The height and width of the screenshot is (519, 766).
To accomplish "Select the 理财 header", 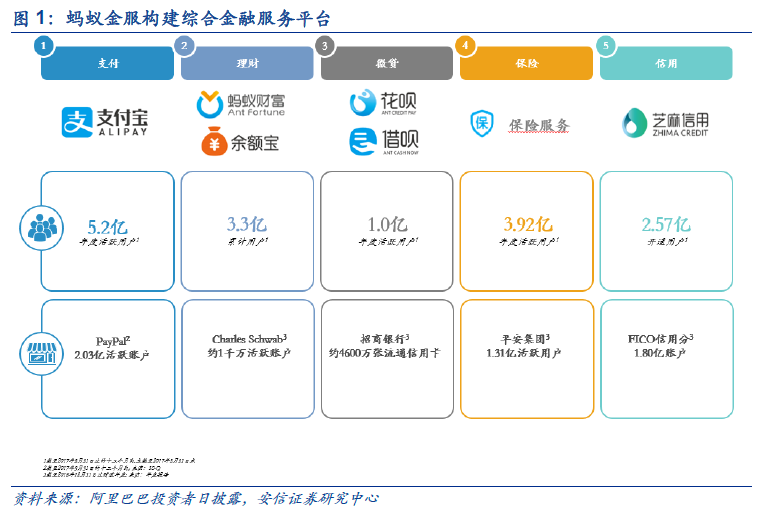I will point(247,63).
